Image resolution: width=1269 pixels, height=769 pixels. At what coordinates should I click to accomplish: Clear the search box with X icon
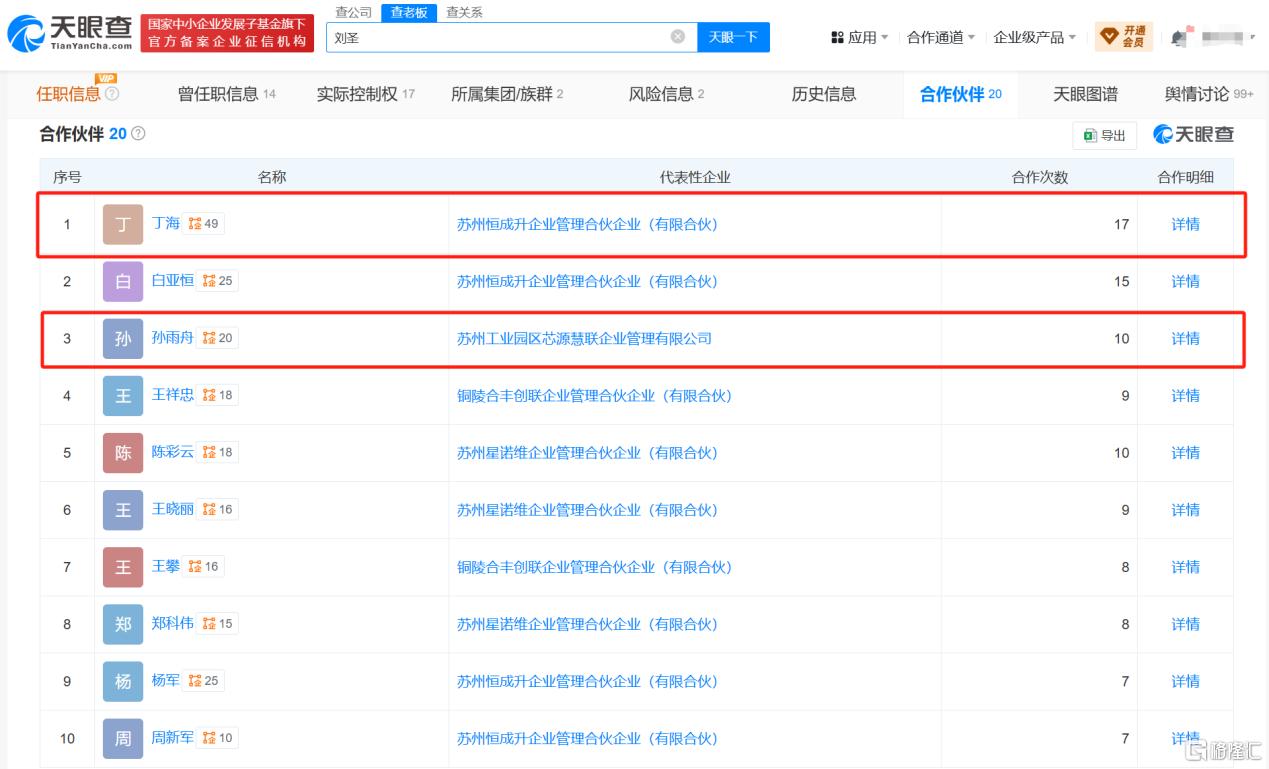677,37
